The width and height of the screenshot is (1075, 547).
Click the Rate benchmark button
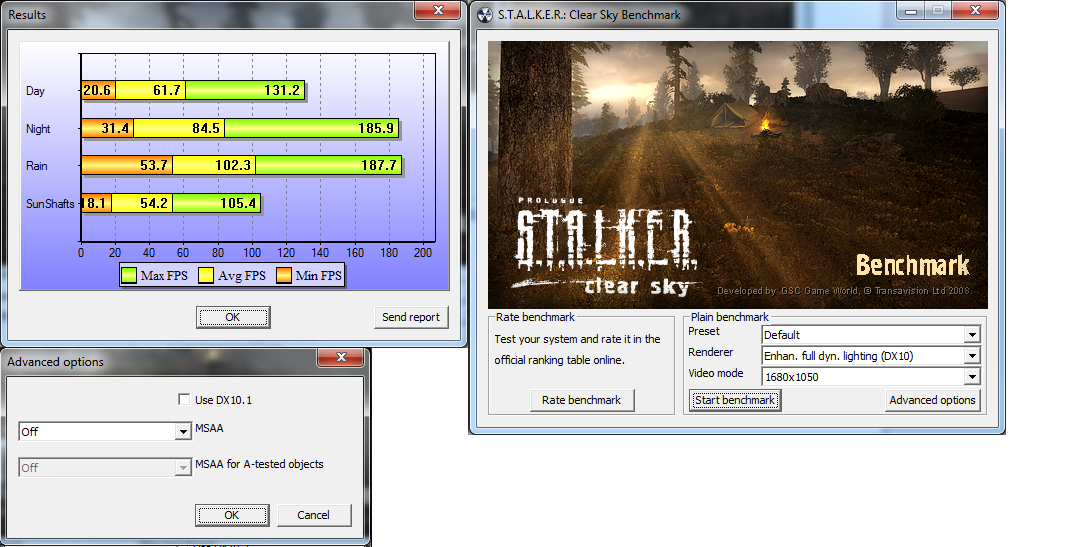click(x=581, y=400)
